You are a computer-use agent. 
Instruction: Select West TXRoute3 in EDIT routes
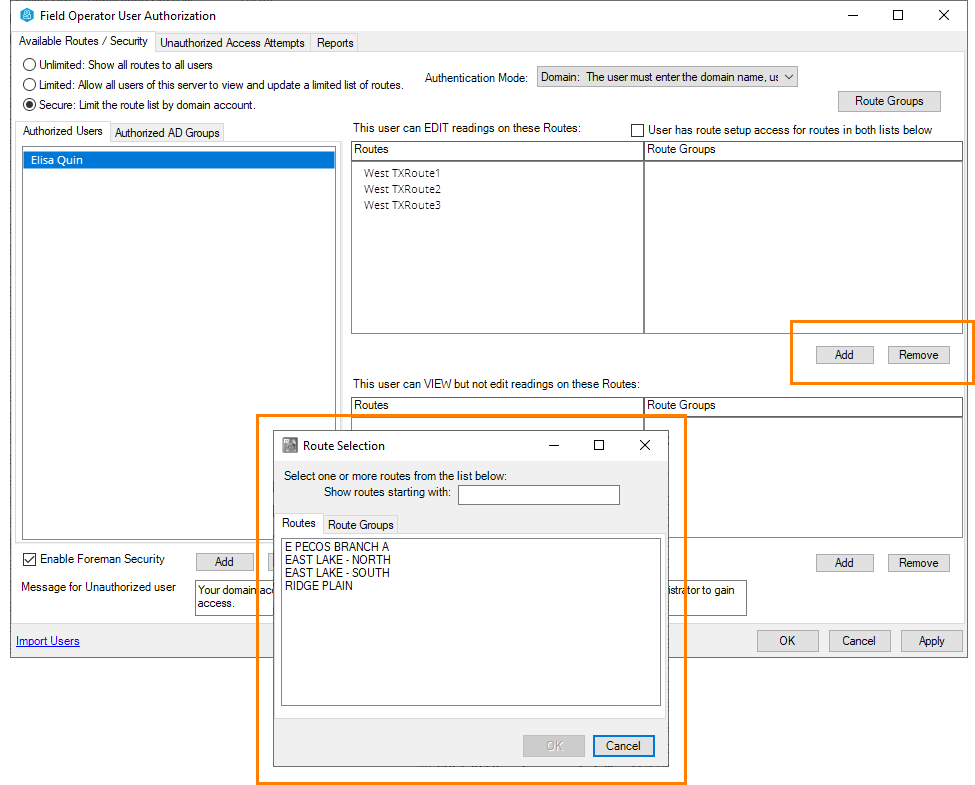pos(402,205)
